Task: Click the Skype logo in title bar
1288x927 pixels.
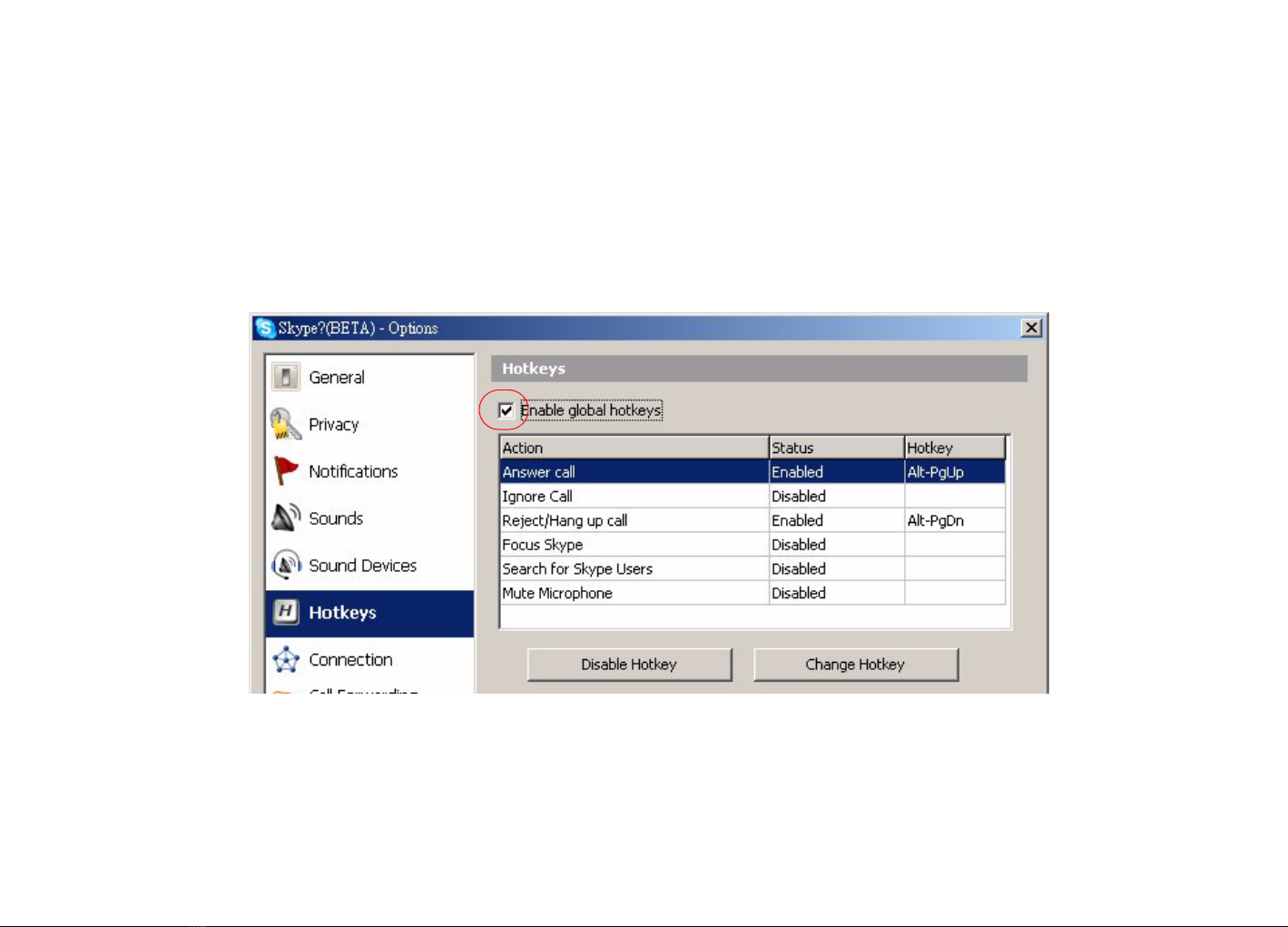Action: [x=264, y=328]
